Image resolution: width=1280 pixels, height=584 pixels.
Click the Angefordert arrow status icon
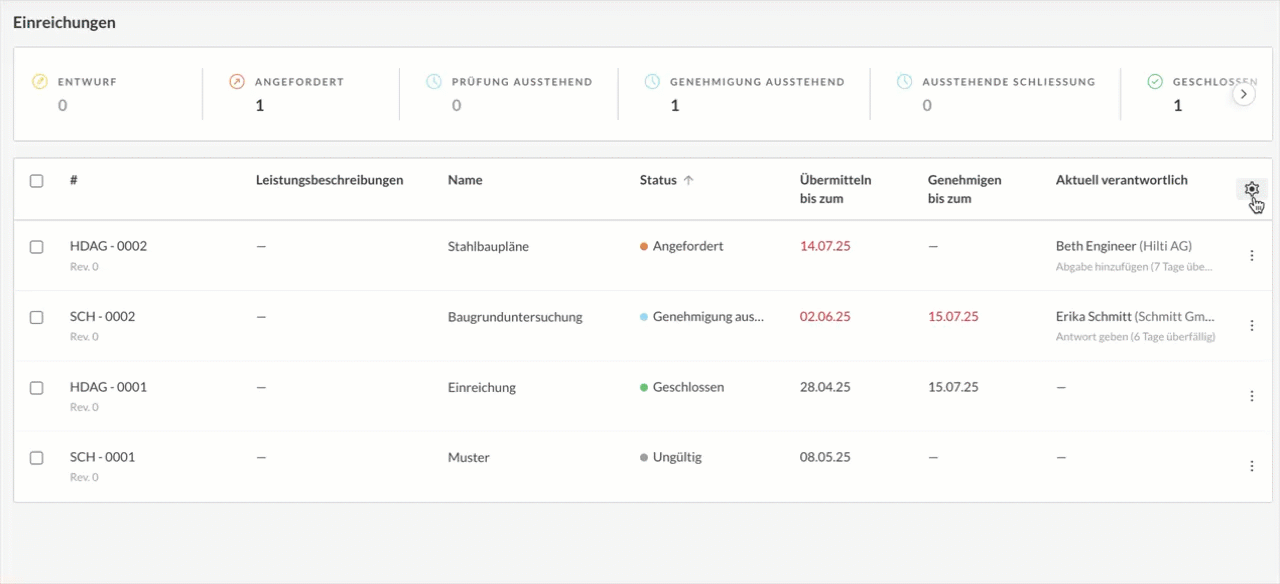point(237,82)
